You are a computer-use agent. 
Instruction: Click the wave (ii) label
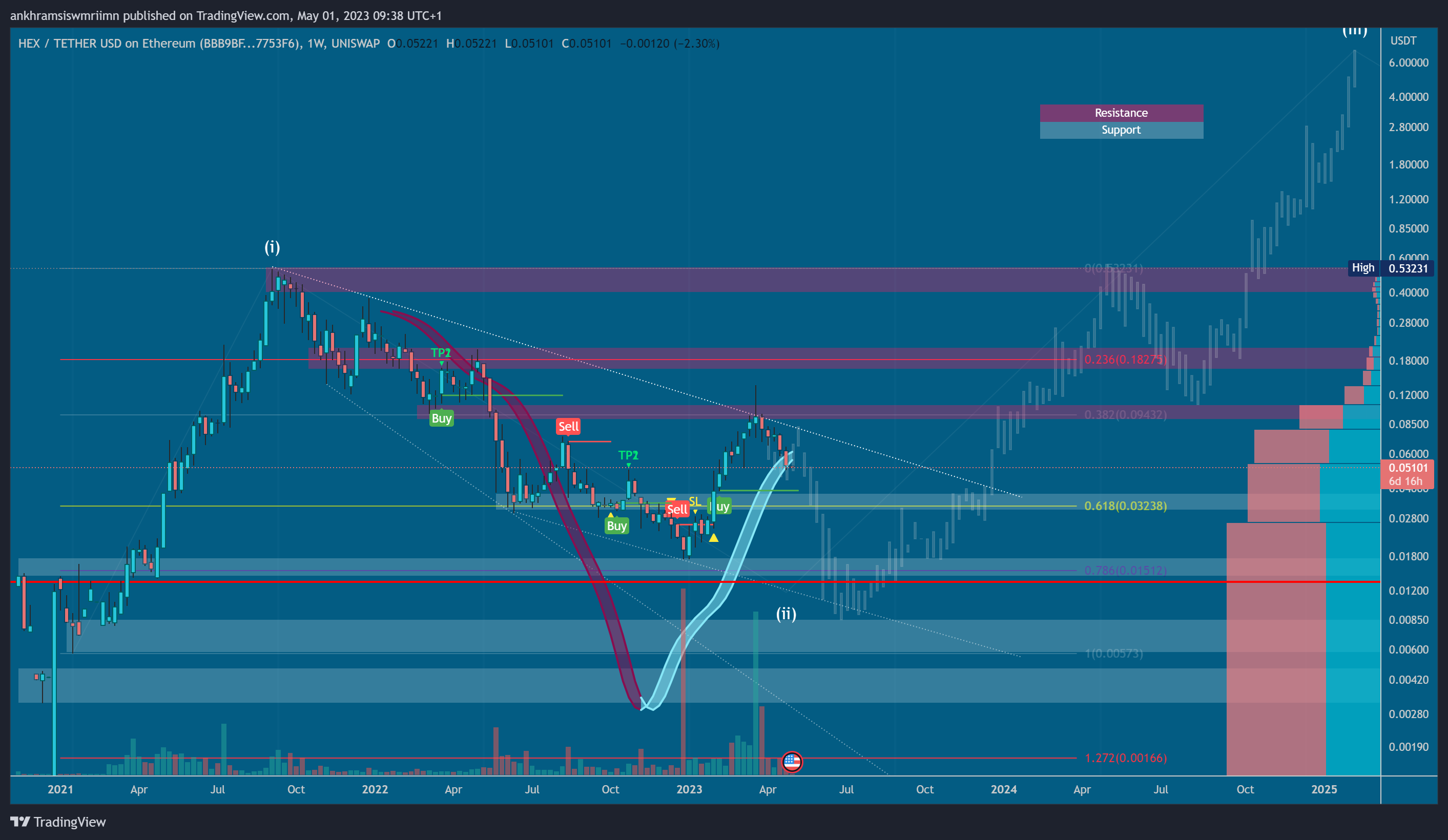tap(786, 614)
